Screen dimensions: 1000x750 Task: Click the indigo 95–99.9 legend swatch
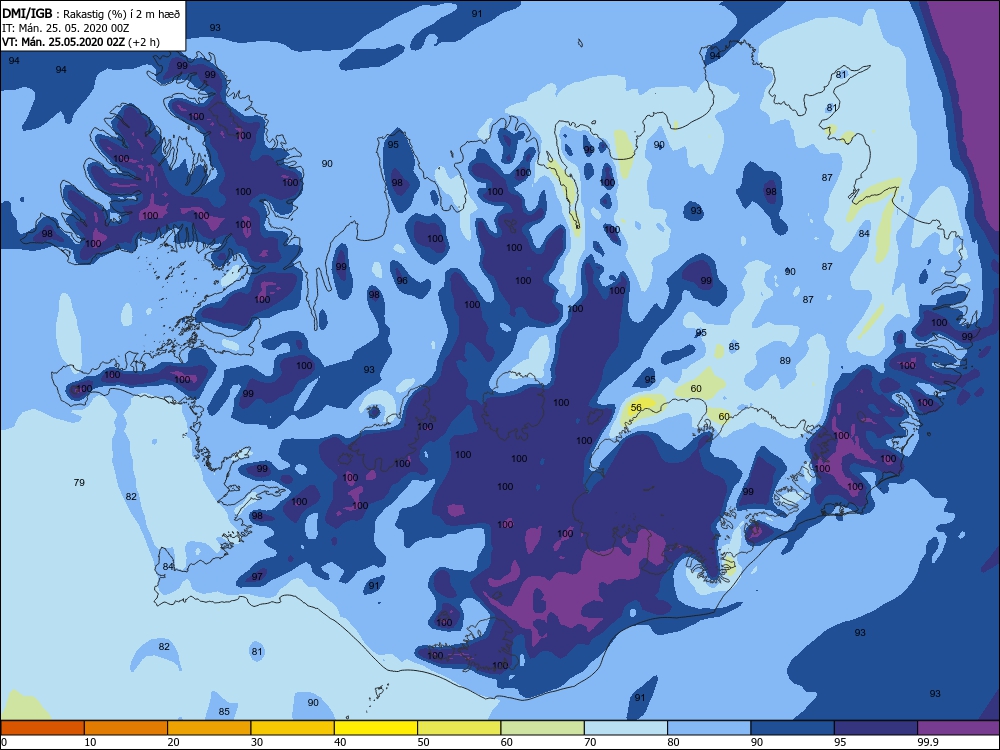click(x=876, y=728)
